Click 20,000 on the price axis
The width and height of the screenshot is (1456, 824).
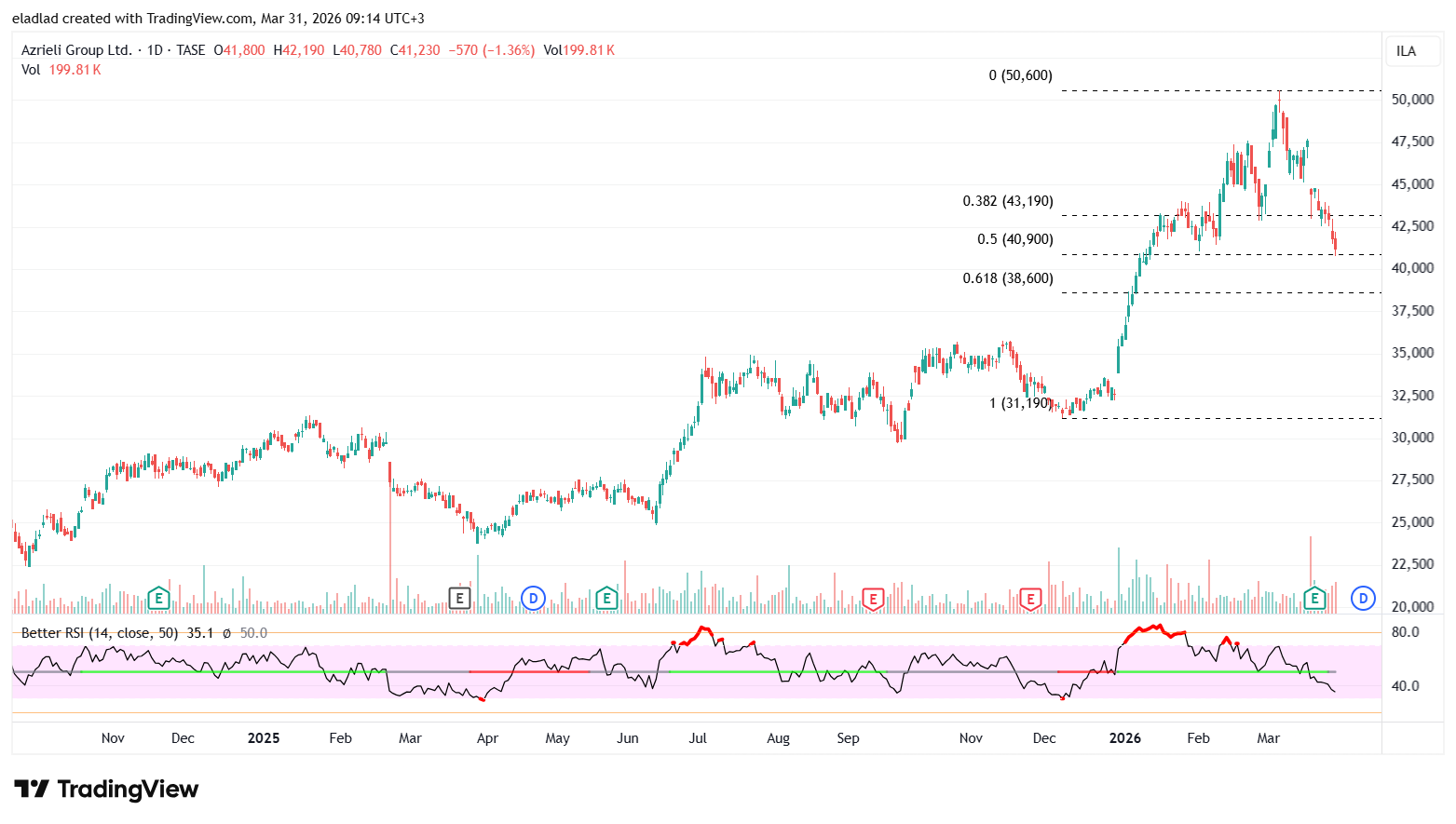click(x=1412, y=607)
